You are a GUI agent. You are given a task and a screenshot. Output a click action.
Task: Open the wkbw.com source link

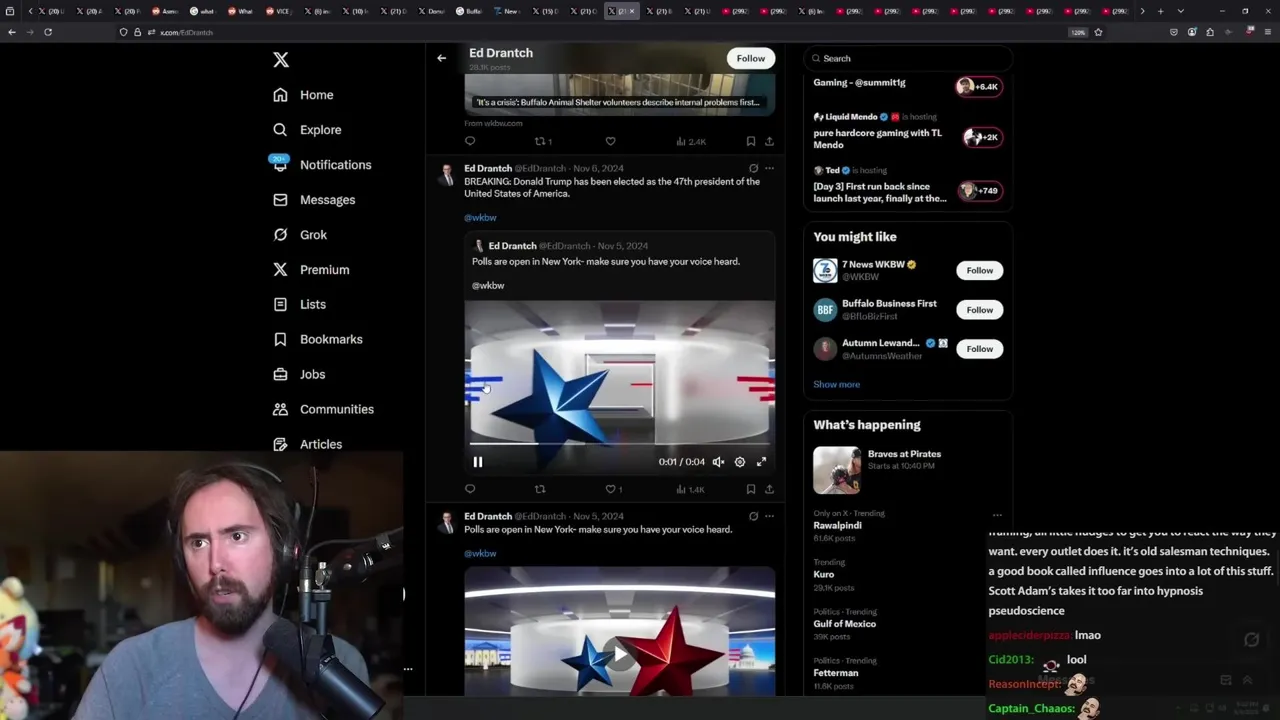pyautogui.click(x=493, y=123)
